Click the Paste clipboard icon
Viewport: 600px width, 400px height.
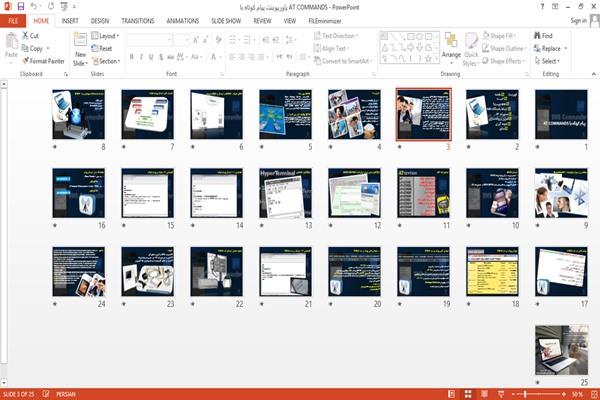point(11,41)
